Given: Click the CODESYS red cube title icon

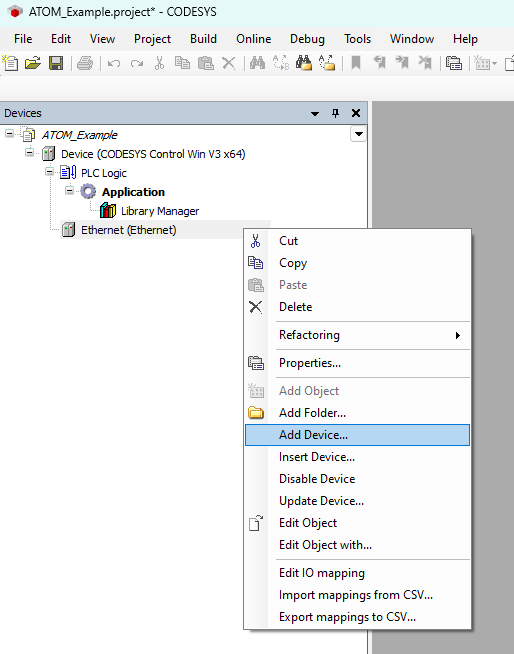Looking at the screenshot, I should tap(15, 12).
